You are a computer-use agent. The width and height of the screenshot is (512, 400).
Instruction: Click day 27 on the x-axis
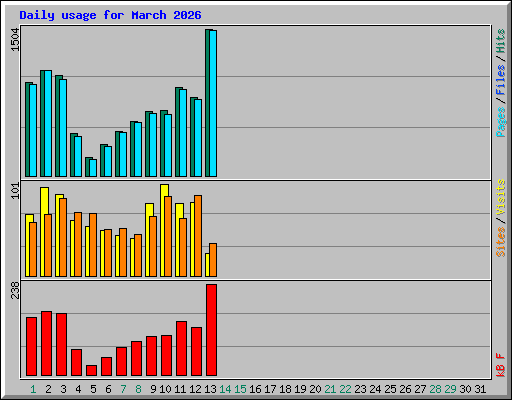[x=420, y=389]
